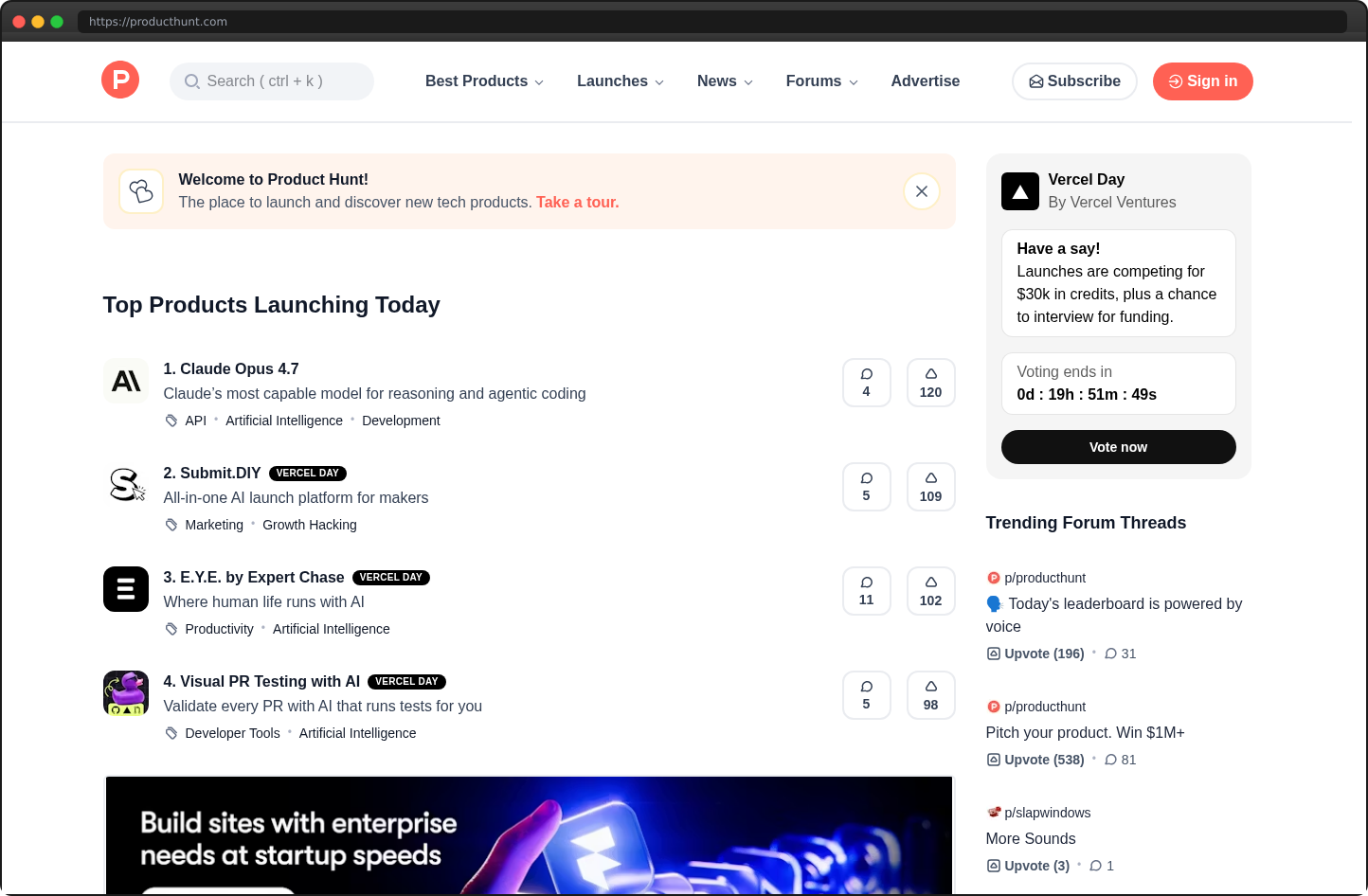The height and width of the screenshot is (896, 1368).
Task: Upvote the Submit.DIY launch
Action: (x=930, y=486)
